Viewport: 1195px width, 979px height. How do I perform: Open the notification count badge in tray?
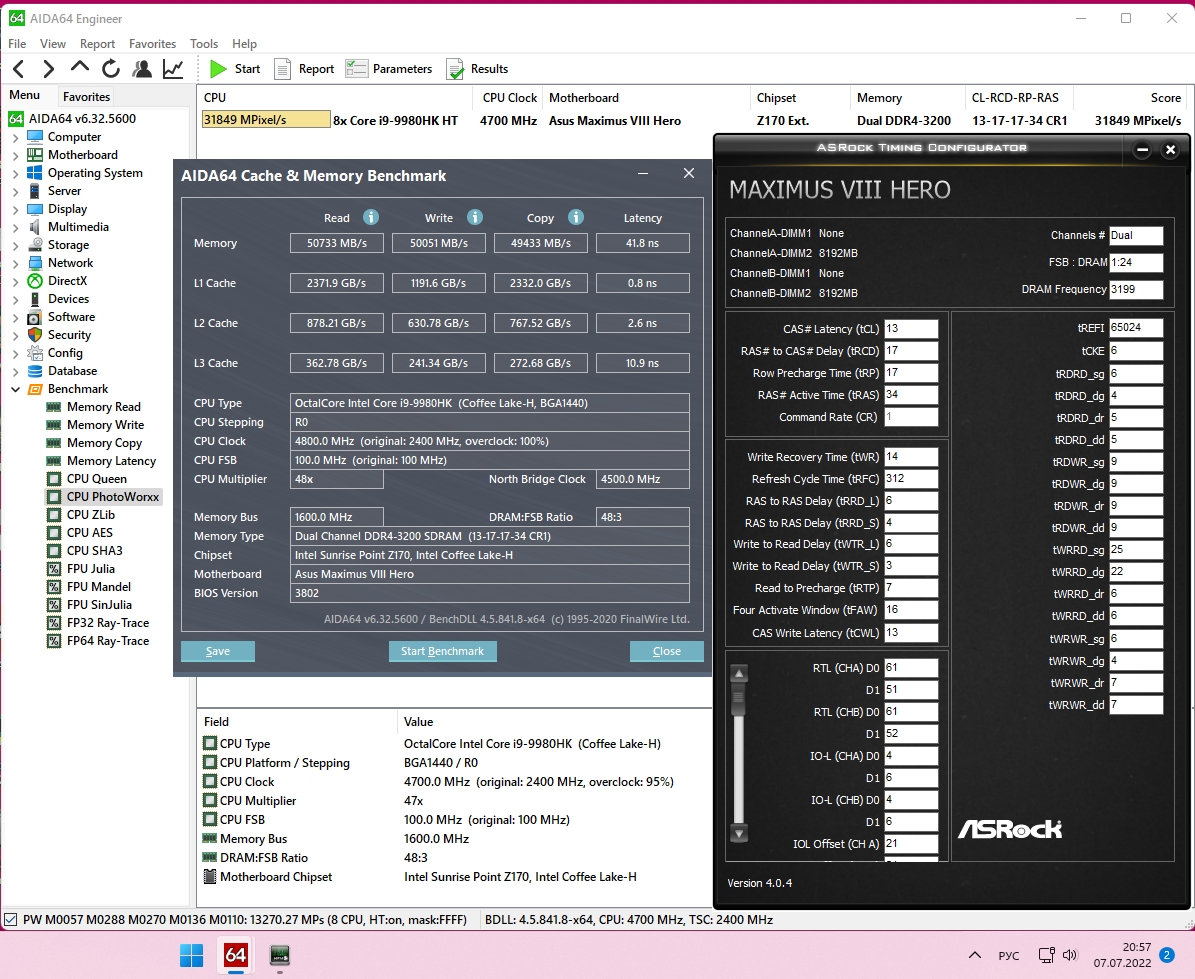click(x=1166, y=955)
